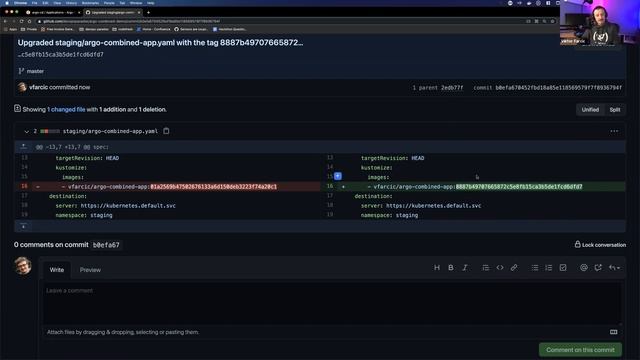640x360 pixels.
Task: Apply italic formatting in comment editor
Action: pos(464,268)
